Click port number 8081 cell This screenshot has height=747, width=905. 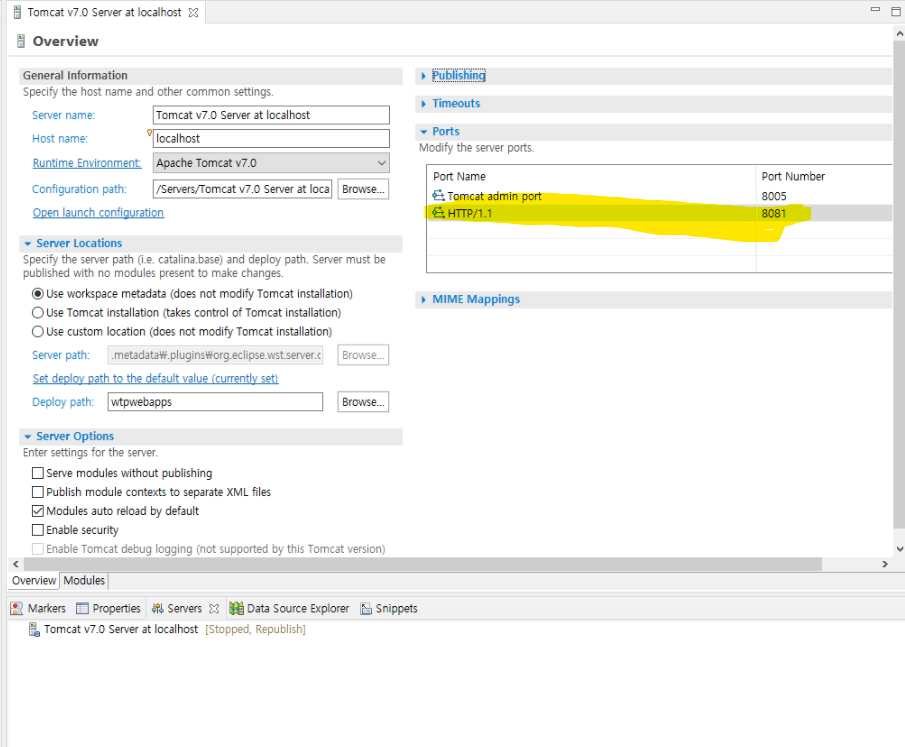[773, 213]
